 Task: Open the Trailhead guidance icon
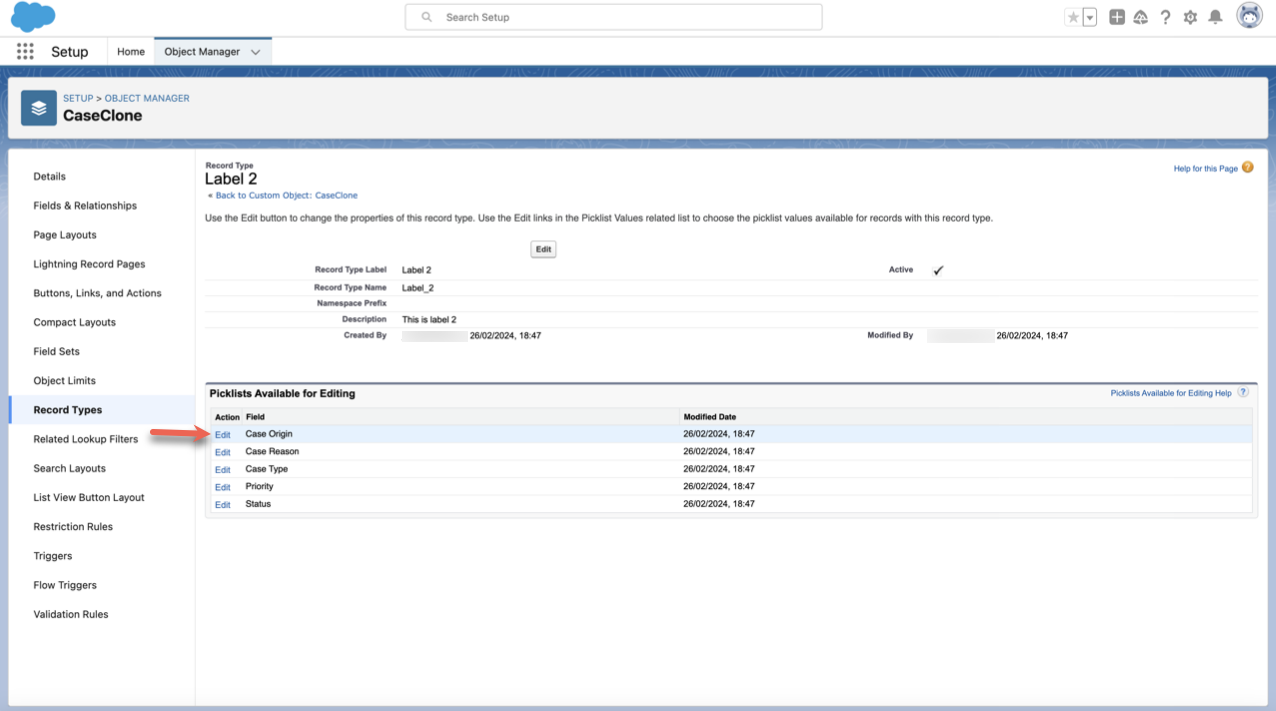pos(1140,17)
